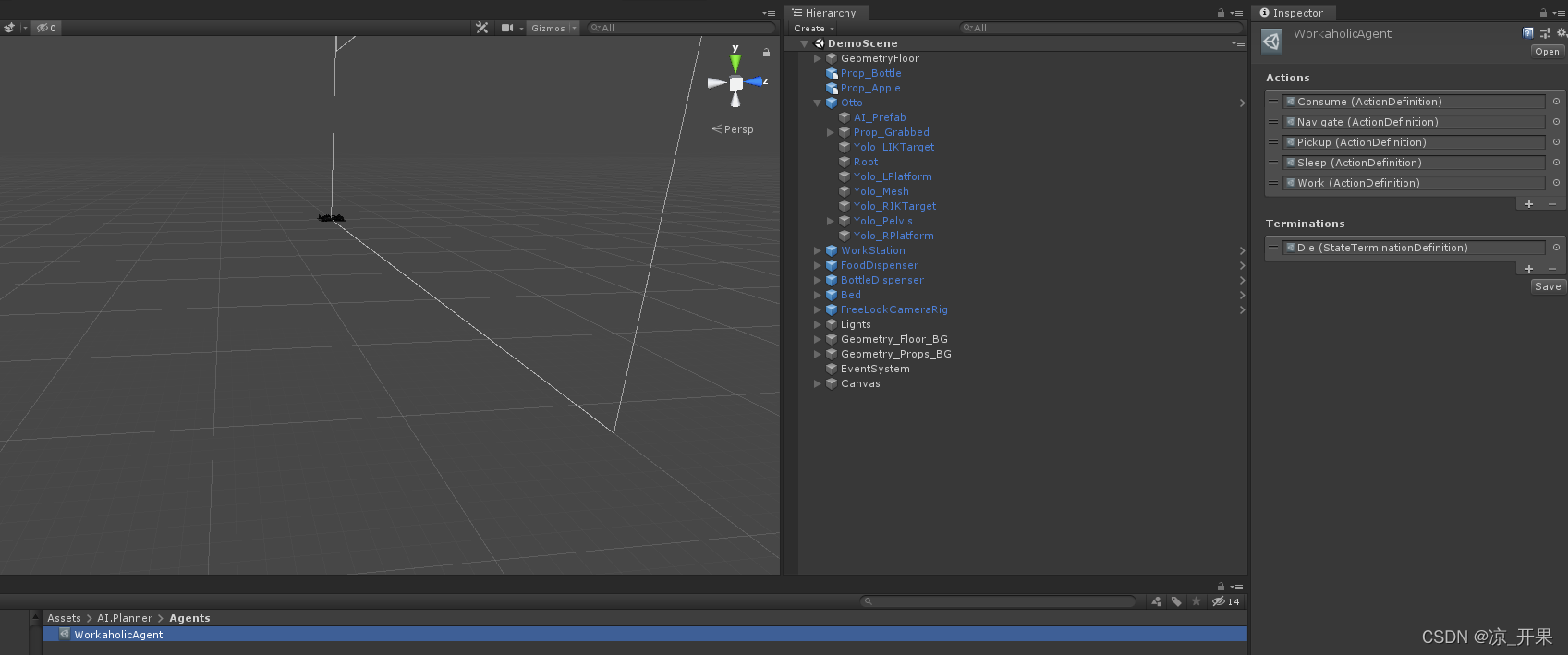The height and width of the screenshot is (655, 1568).
Task: Open the Gizmos dropdown
Action: [553, 28]
